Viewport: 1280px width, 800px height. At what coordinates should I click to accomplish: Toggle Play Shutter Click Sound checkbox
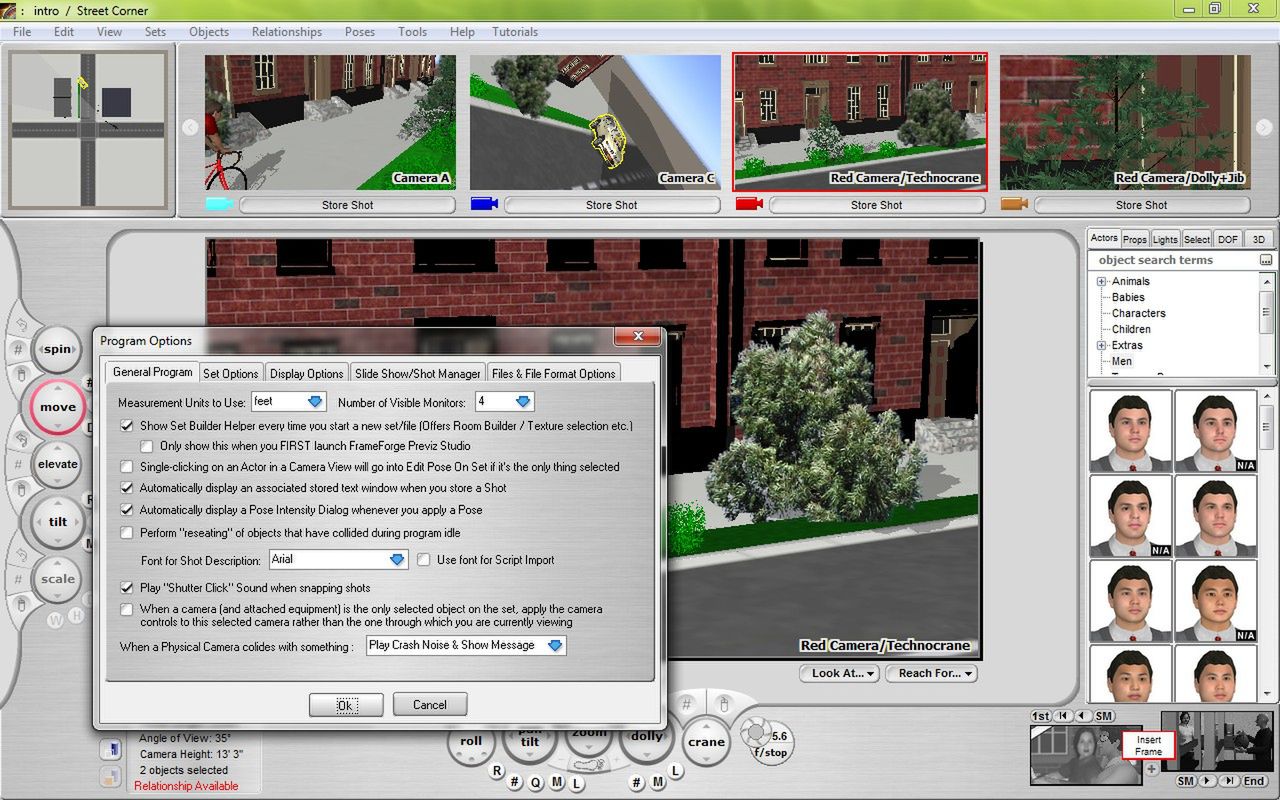[127, 588]
